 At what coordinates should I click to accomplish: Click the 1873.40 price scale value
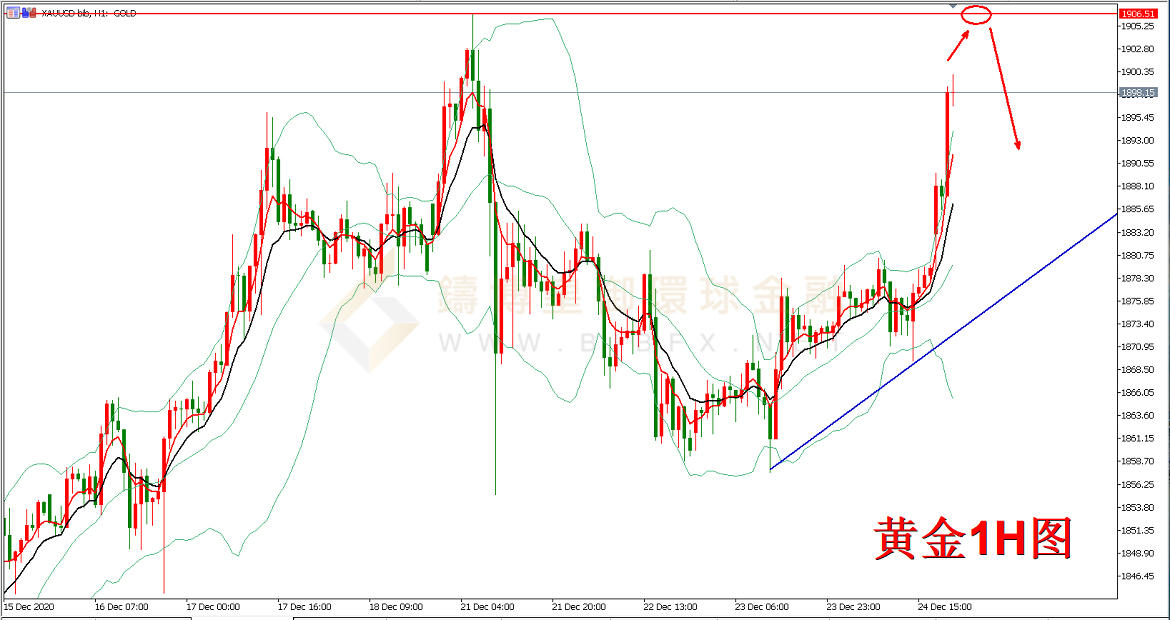coord(1138,324)
